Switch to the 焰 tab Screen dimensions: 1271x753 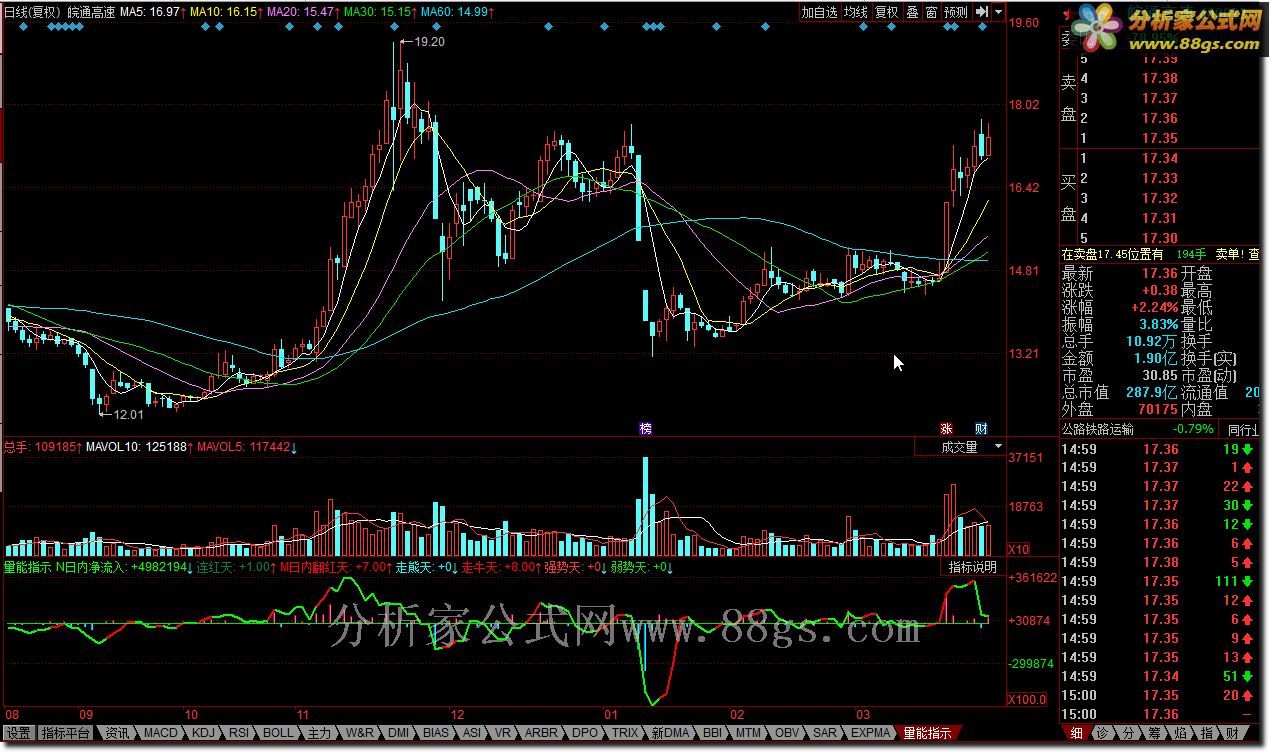[1181, 733]
